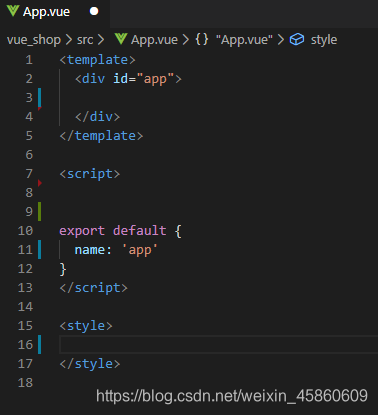The image size is (378, 415).
Task: Click the "app" id attribute value
Action: (155, 79)
